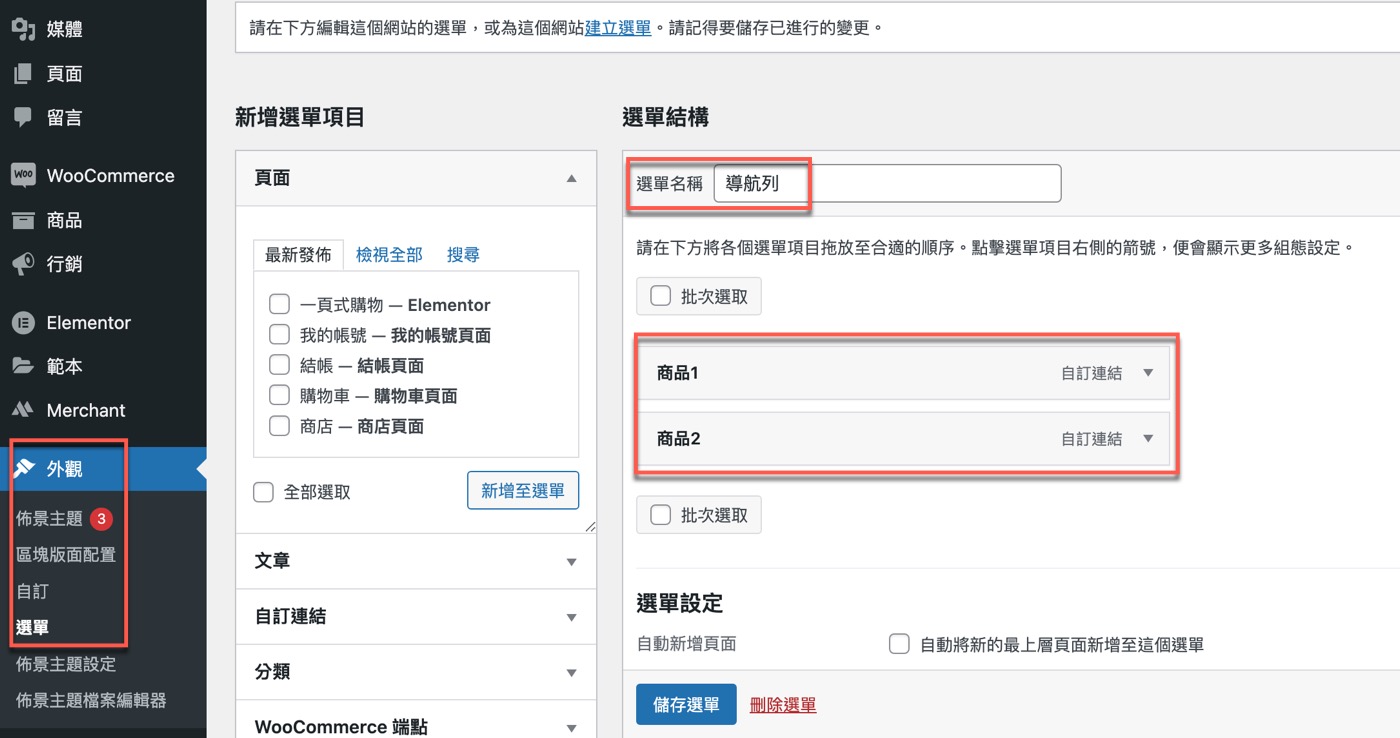Click the WooCommerce logo icon
The width and height of the screenshot is (1400, 738).
point(23,175)
